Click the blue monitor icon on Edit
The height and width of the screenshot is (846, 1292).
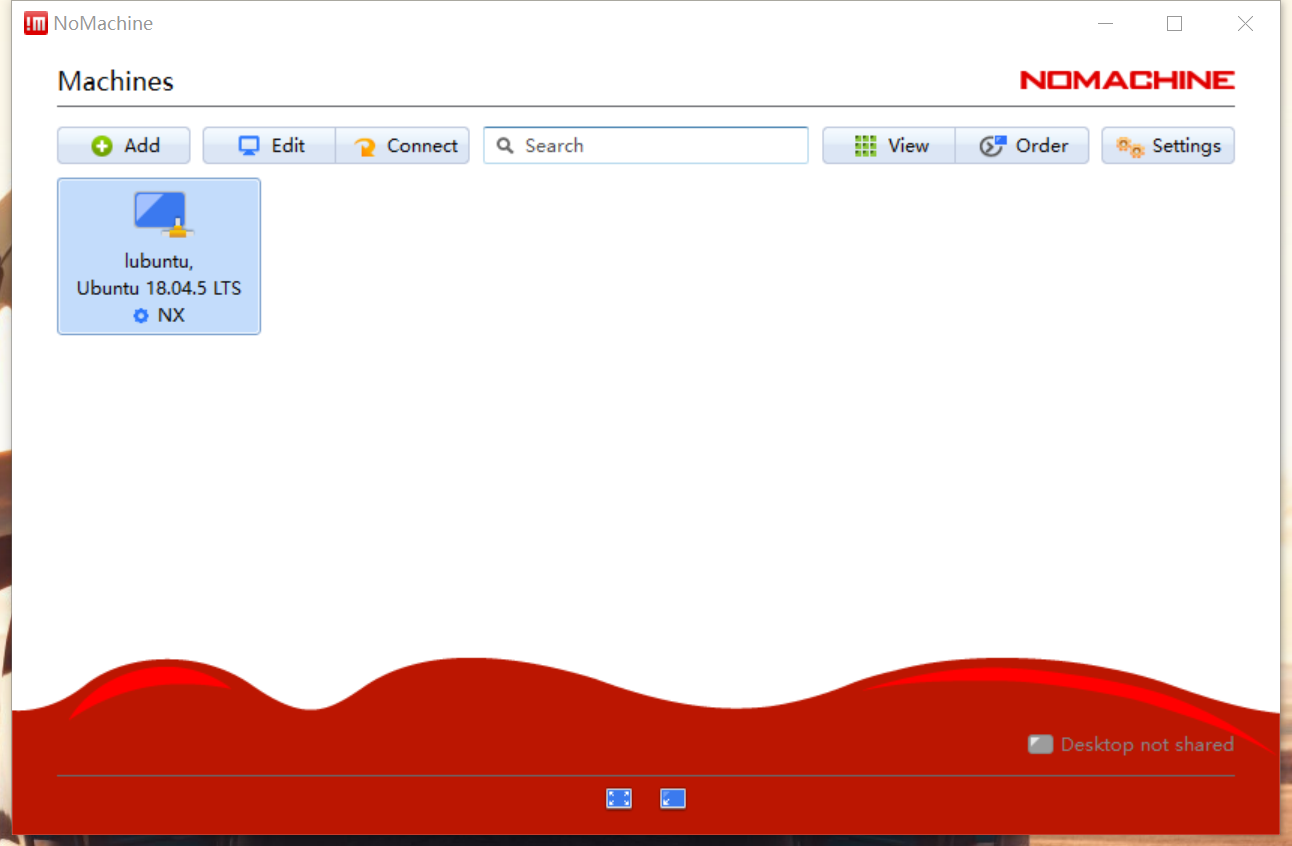[249, 146]
